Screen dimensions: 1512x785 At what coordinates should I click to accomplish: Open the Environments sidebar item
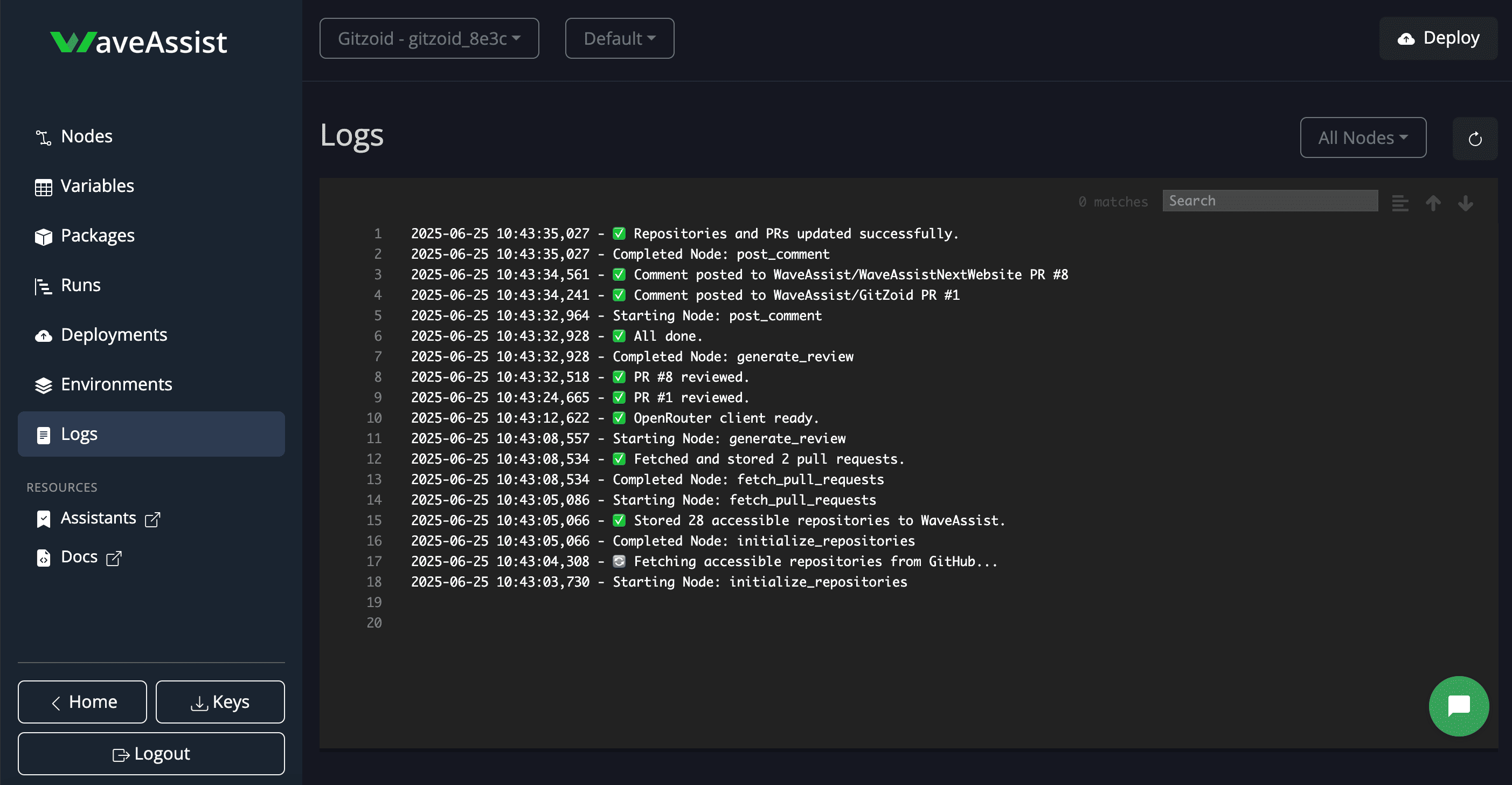tap(151, 384)
